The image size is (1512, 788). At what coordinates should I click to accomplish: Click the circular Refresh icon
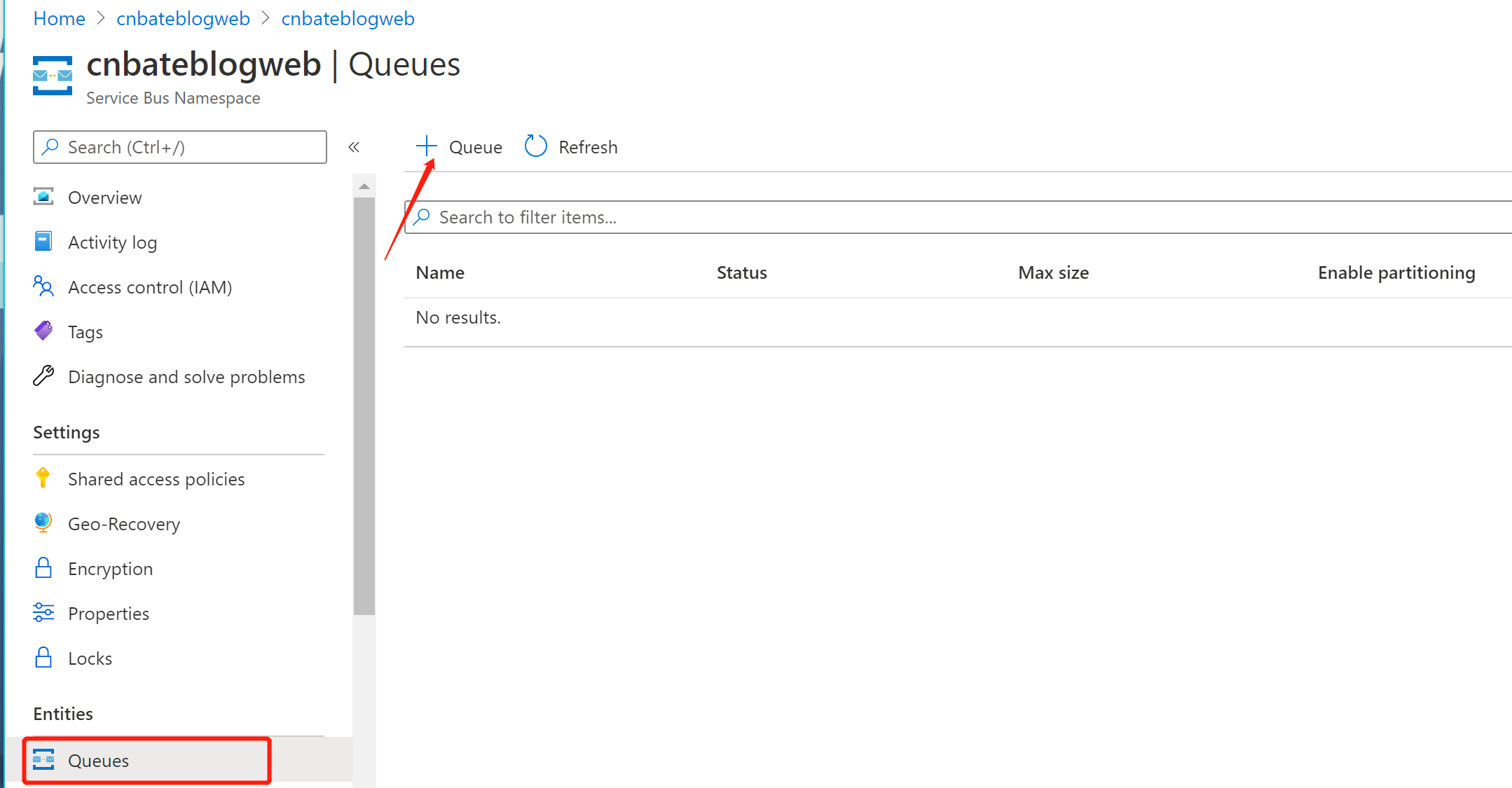536,146
